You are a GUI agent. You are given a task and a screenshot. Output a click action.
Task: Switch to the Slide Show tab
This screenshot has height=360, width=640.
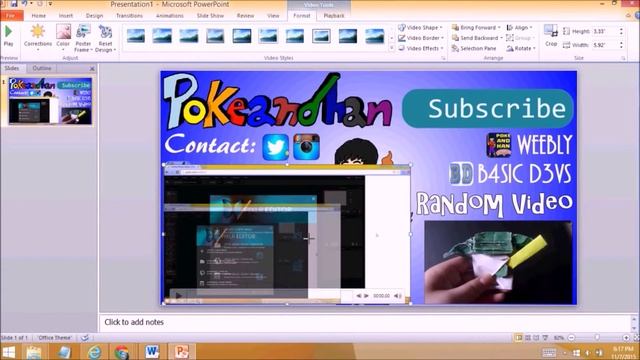(210, 16)
